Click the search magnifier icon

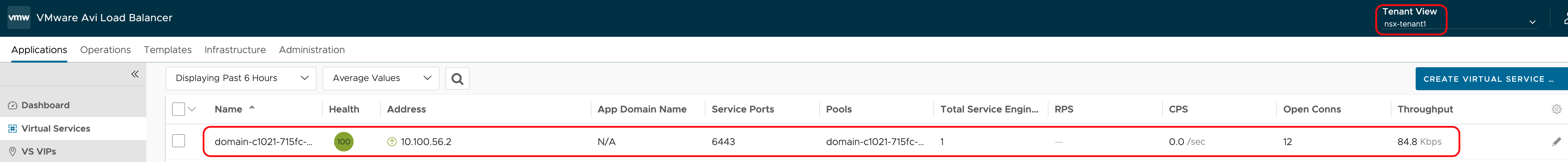pos(457,79)
